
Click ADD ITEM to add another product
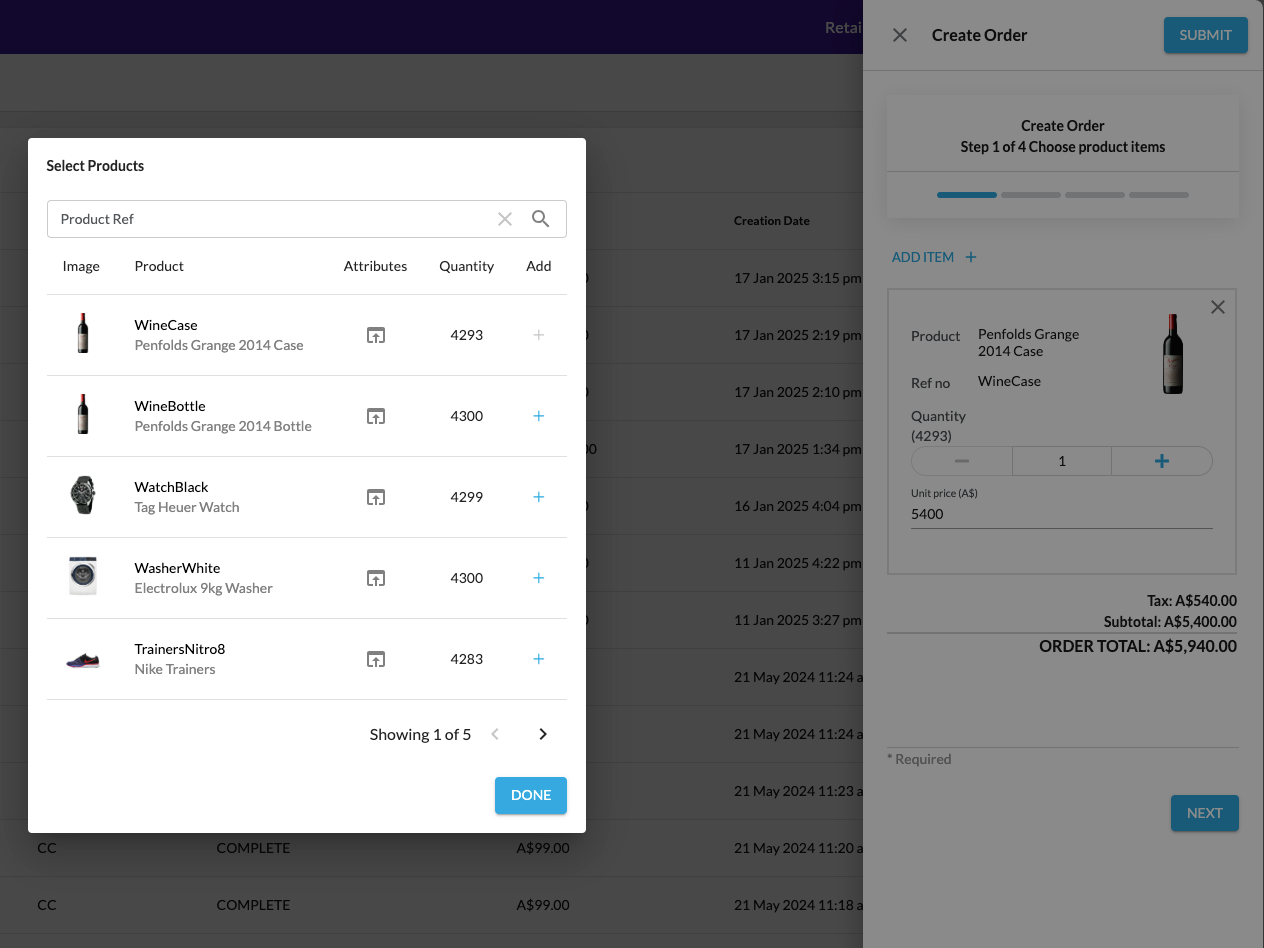pyautogui.click(x=934, y=257)
